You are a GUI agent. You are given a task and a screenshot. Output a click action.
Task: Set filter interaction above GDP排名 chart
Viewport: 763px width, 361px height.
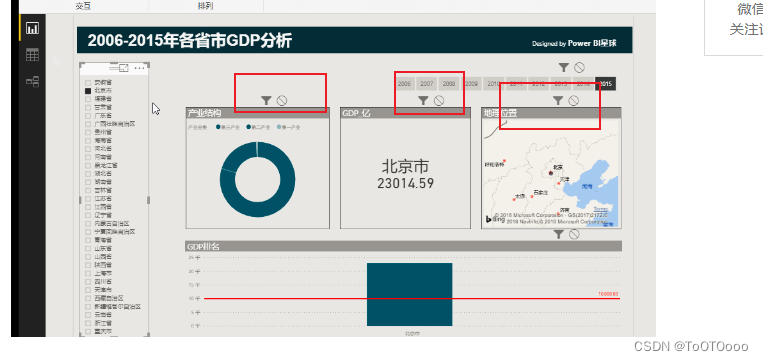click(x=559, y=235)
